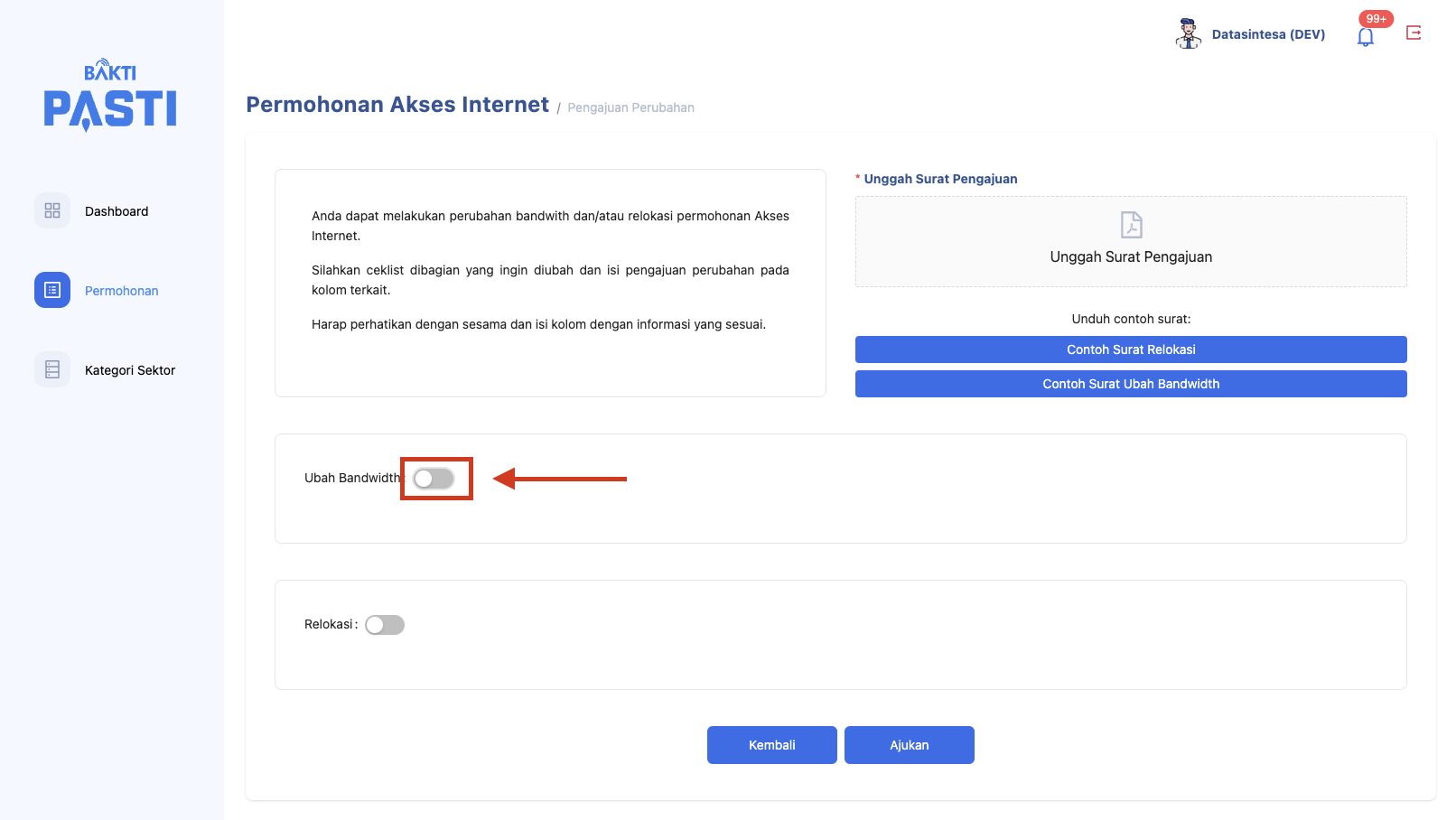Click the Kategori Sektor icon
The width and height of the screenshot is (1456, 820).
[x=52, y=369]
